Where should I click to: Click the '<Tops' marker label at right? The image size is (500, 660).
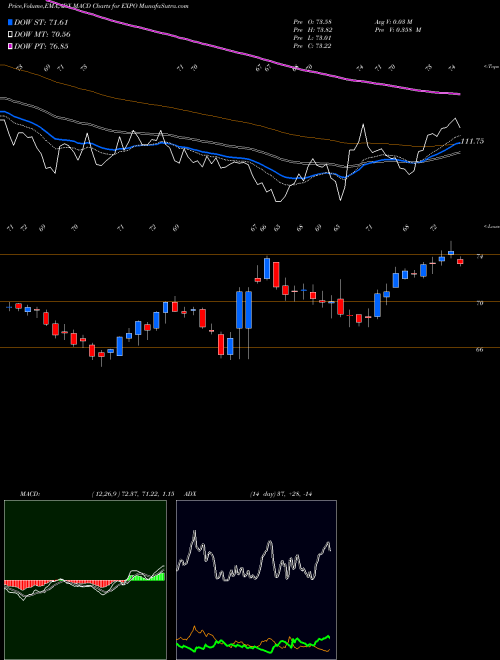[x=491, y=67]
